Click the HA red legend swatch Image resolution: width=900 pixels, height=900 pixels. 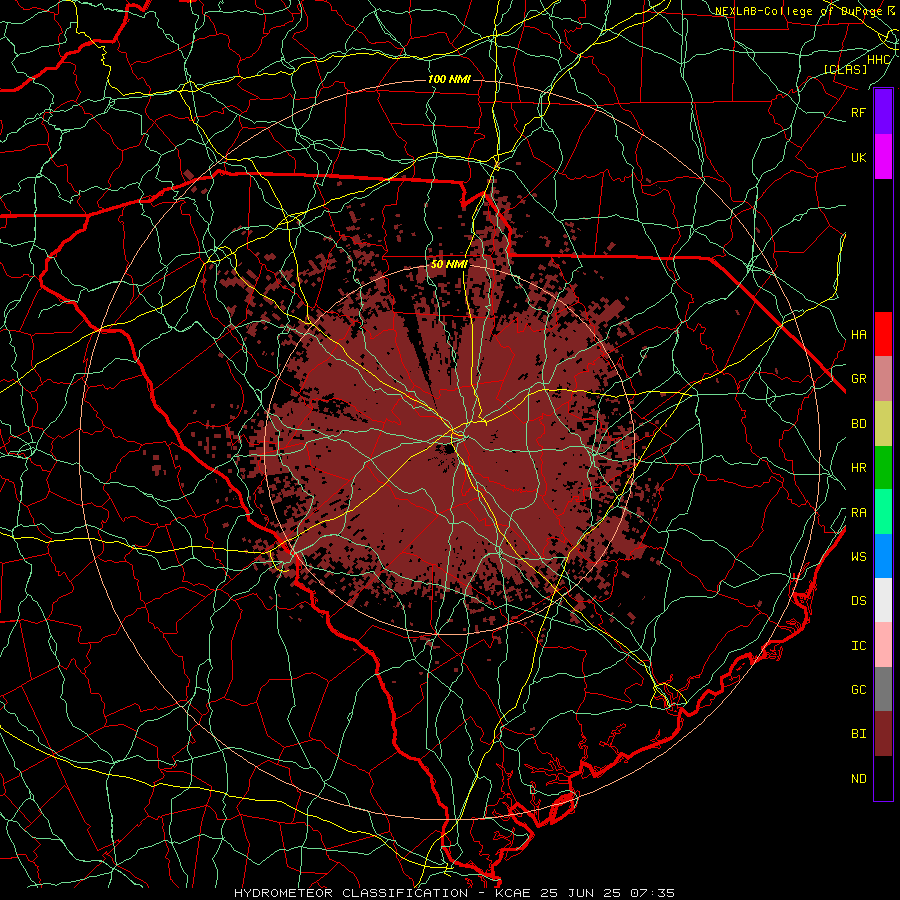click(x=883, y=334)
